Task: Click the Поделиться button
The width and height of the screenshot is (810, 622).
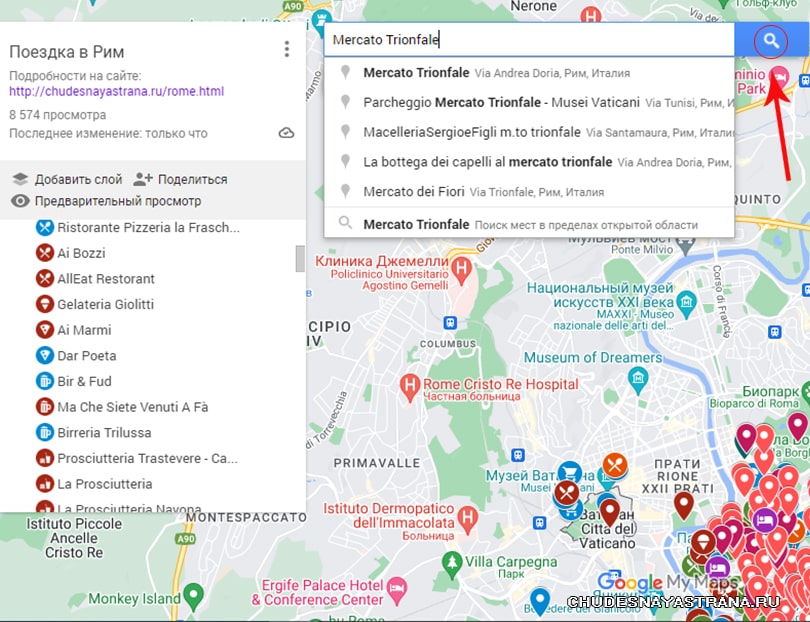Action: pyautogui.click(x=180, y=179)
